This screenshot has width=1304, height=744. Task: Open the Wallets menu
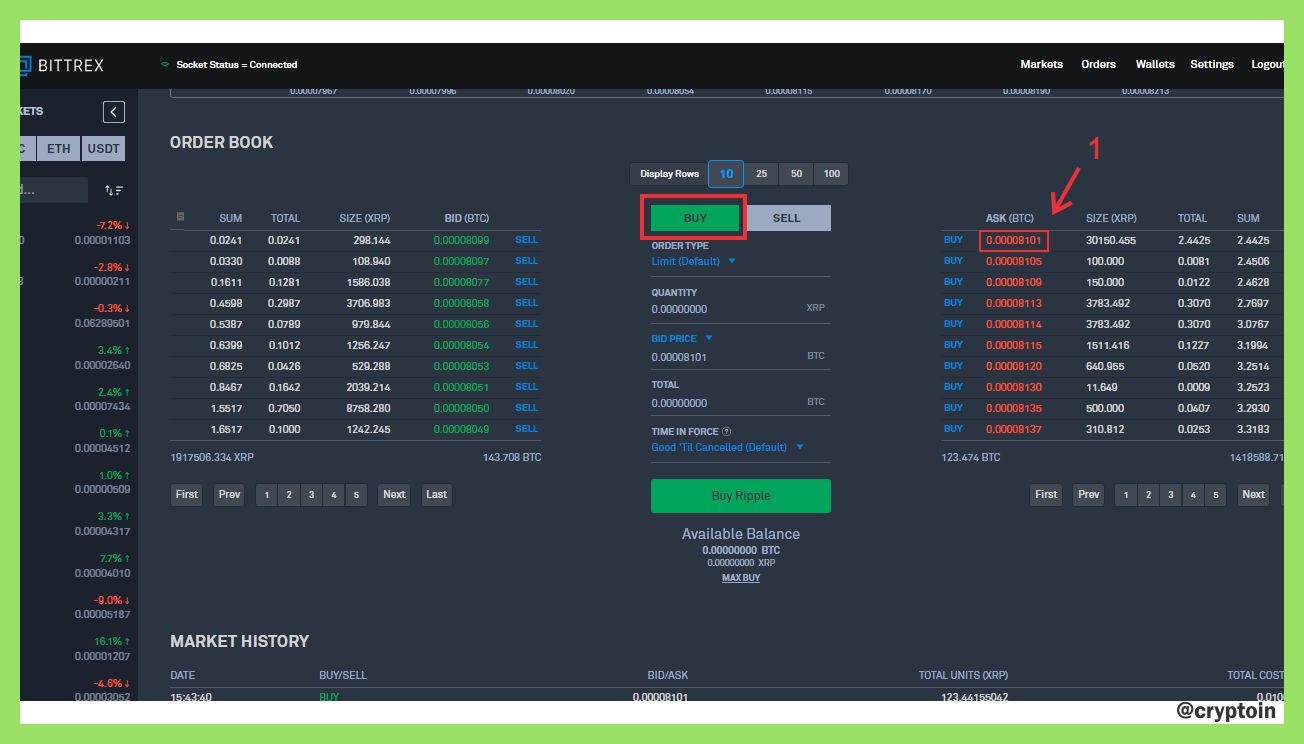point(1155,64)
